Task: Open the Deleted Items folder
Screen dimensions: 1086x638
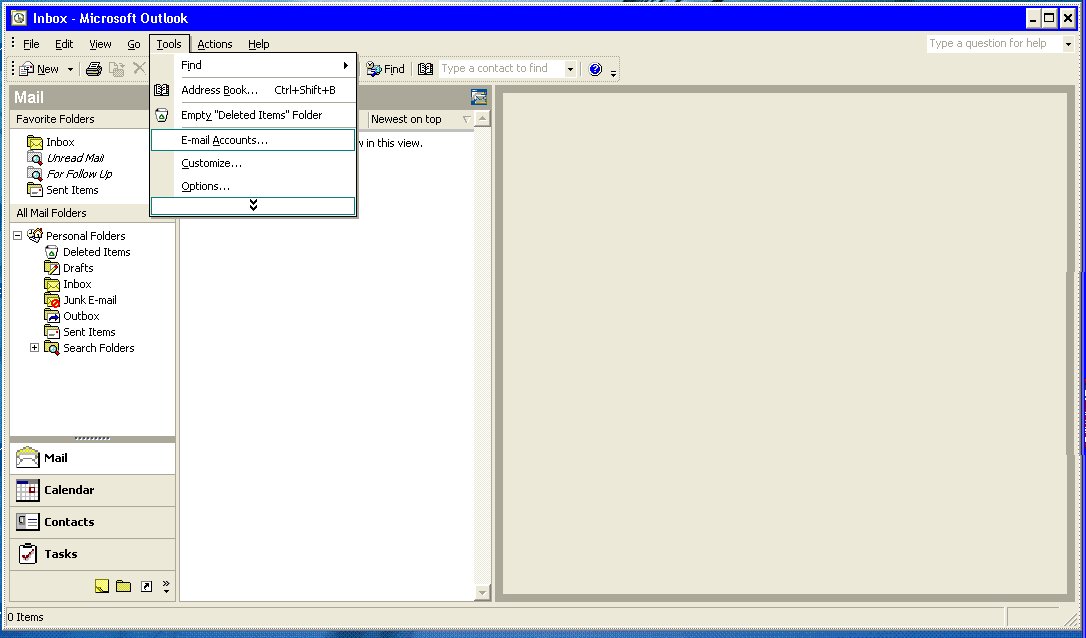Action: point(96,252)
